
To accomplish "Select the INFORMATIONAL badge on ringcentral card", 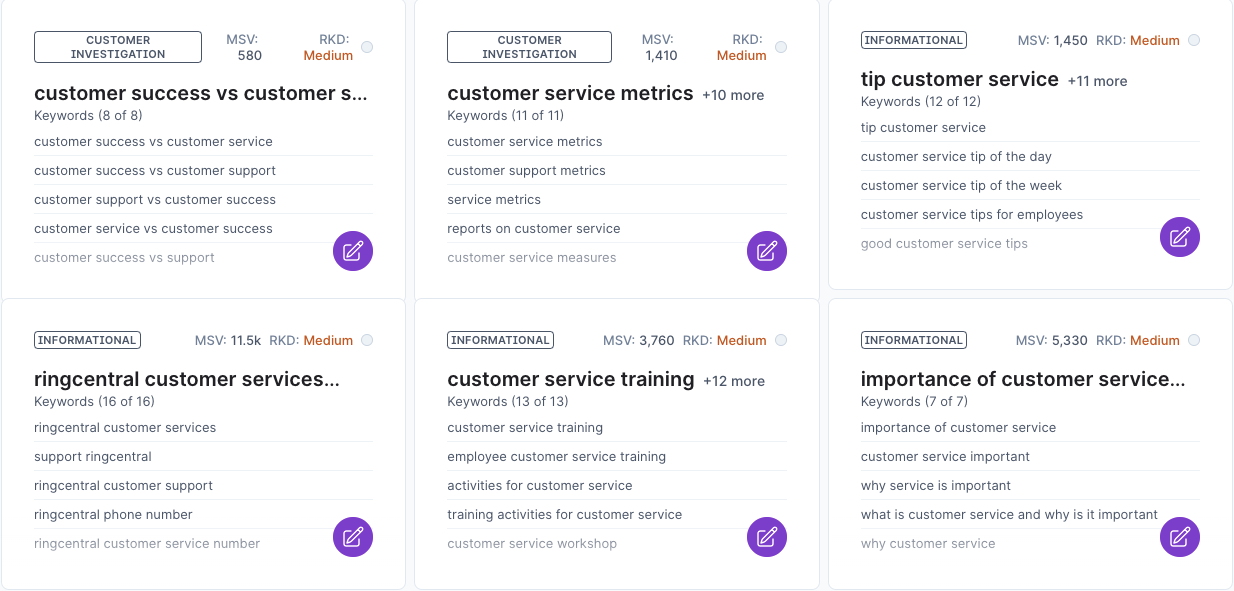I will pyautogui.click(x=87, y=339).
